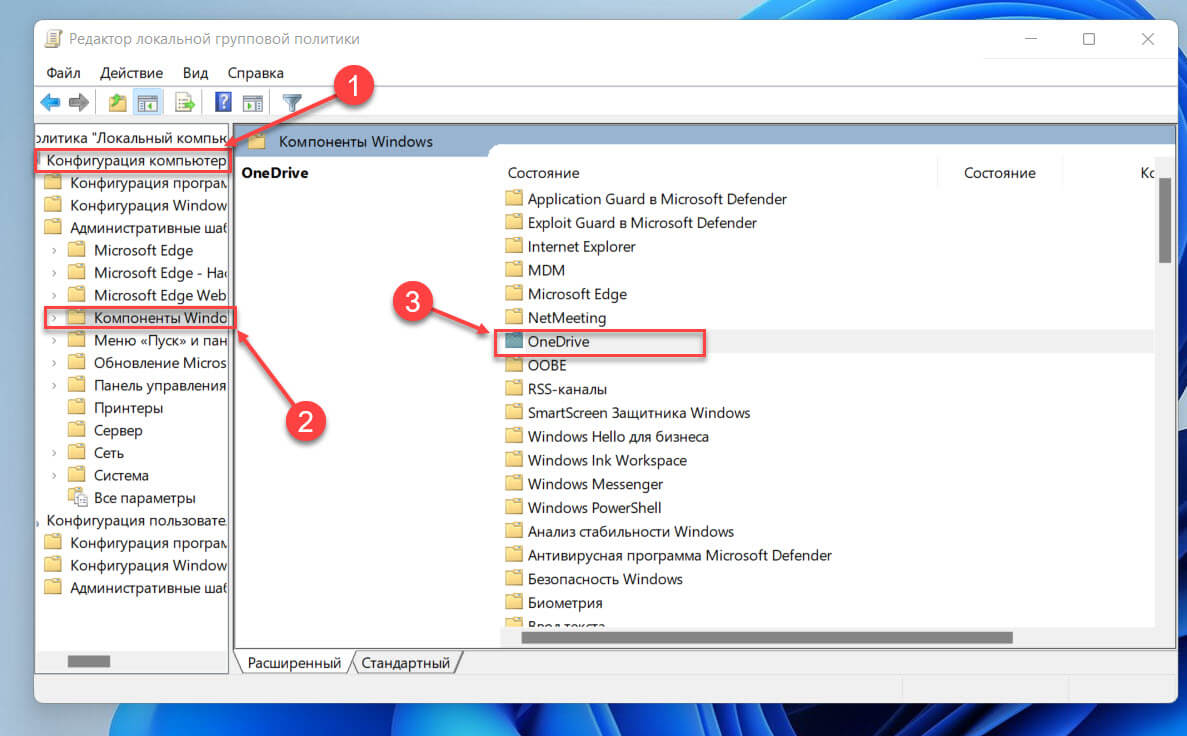Click the OneDrive folder icon
Viewport: 1187px width, 736px height.
coord(514,341)
